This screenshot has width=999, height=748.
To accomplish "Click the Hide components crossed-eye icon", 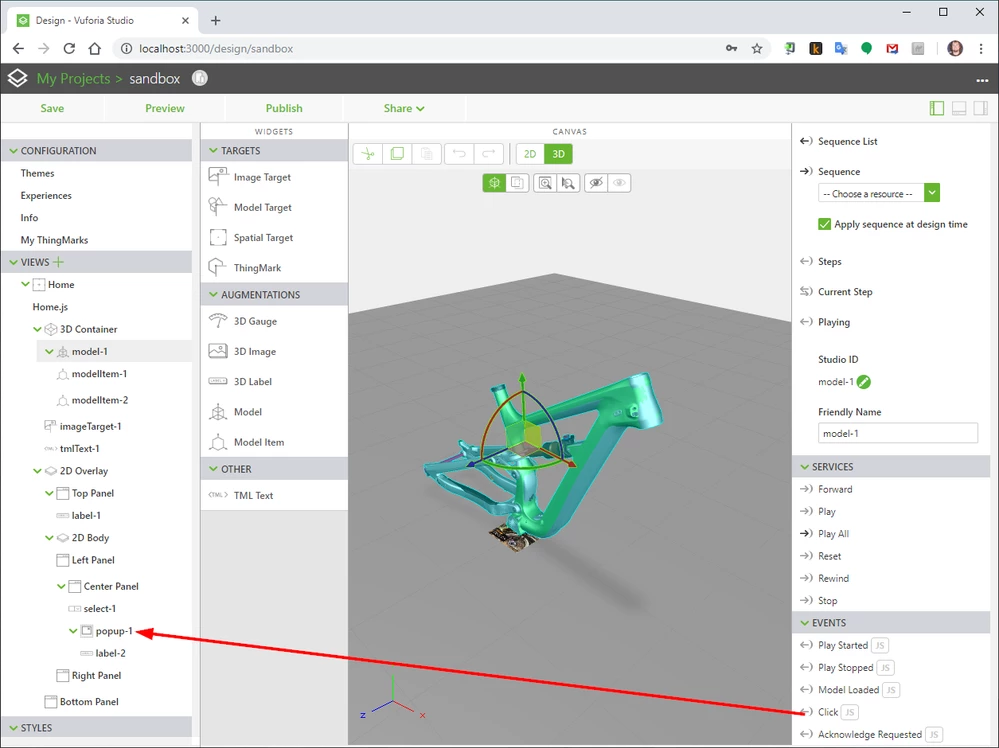I will (596, 183).
